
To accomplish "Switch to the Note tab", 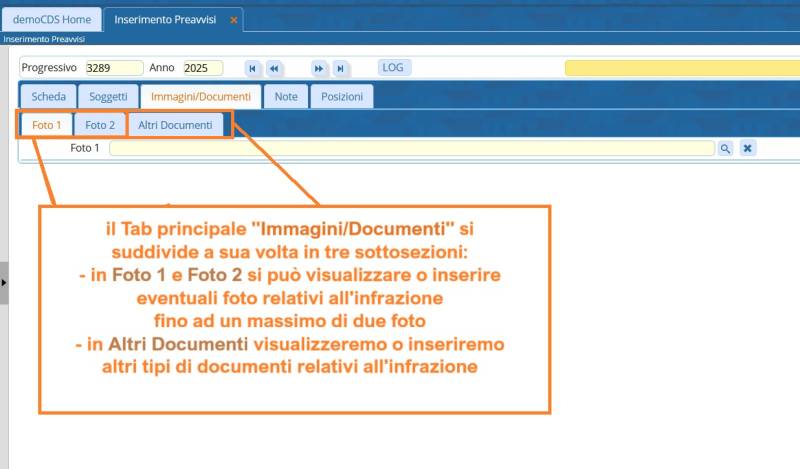I will 286,97.
